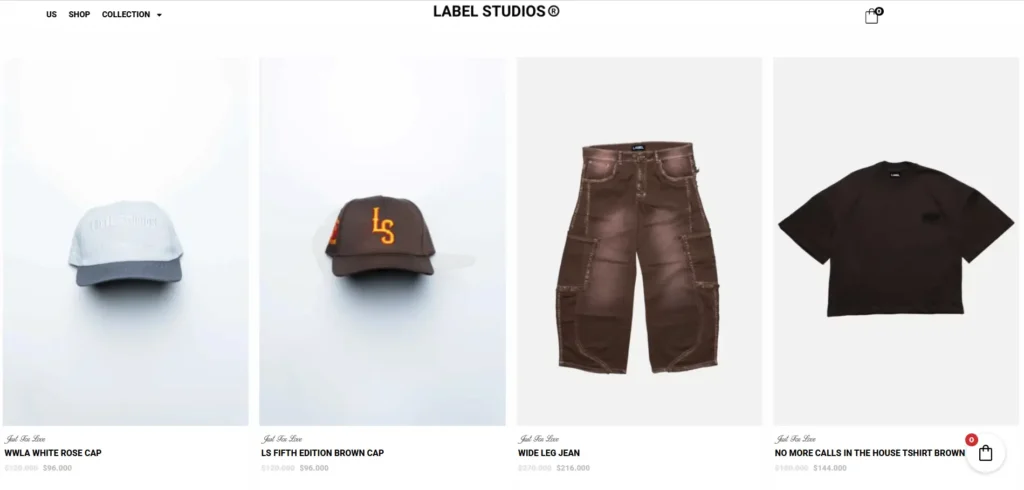Click NO MORE CALLS IN THE HOUSE title
Image resolution: width=1024 pixels, height=490 pixels.
pos(869,453)
